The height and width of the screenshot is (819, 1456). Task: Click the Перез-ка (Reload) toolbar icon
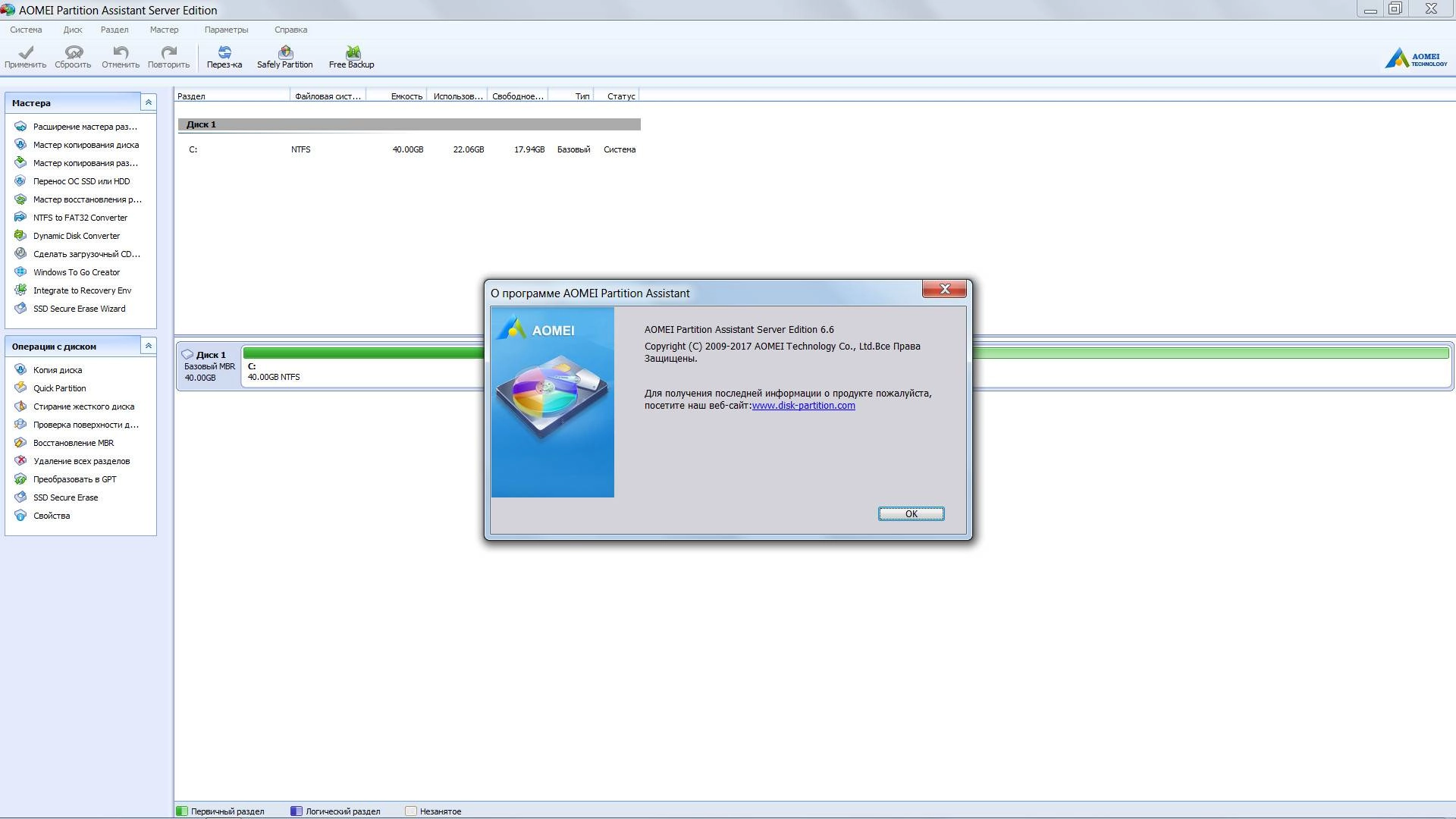tap(224, 57)
